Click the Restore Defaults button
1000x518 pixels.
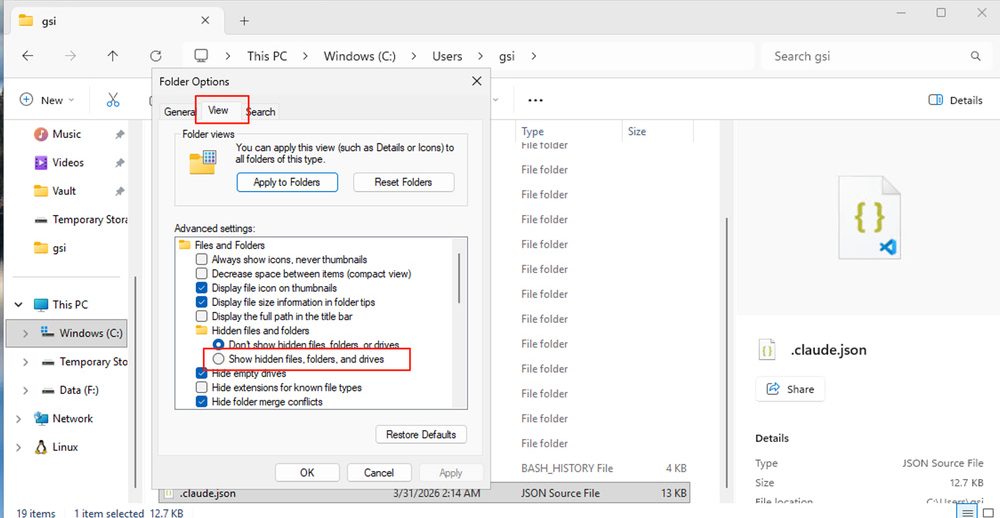pyautogui.click(x=421, y=434)
